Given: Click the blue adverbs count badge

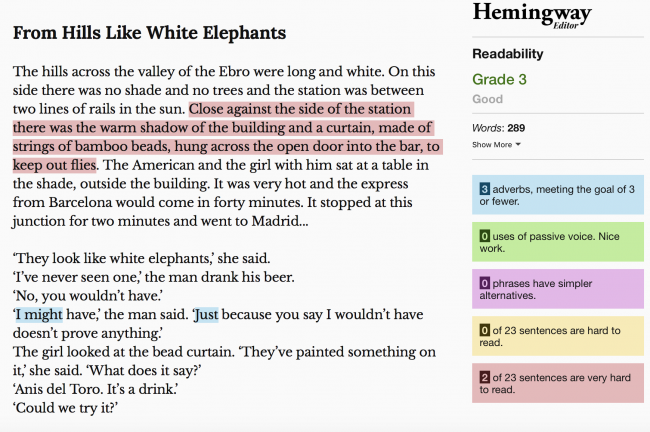Looking at the screenshot, I should [484, 189].
